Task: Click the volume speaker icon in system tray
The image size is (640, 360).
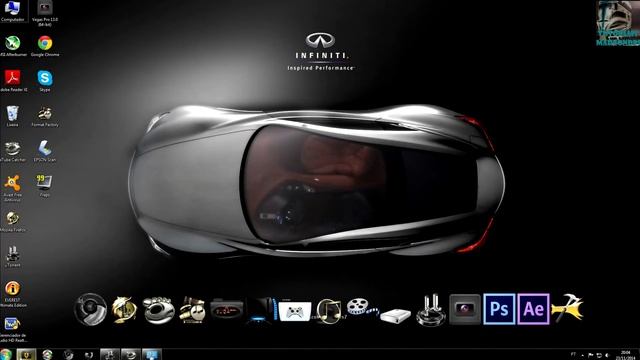Action: point(607,355)
